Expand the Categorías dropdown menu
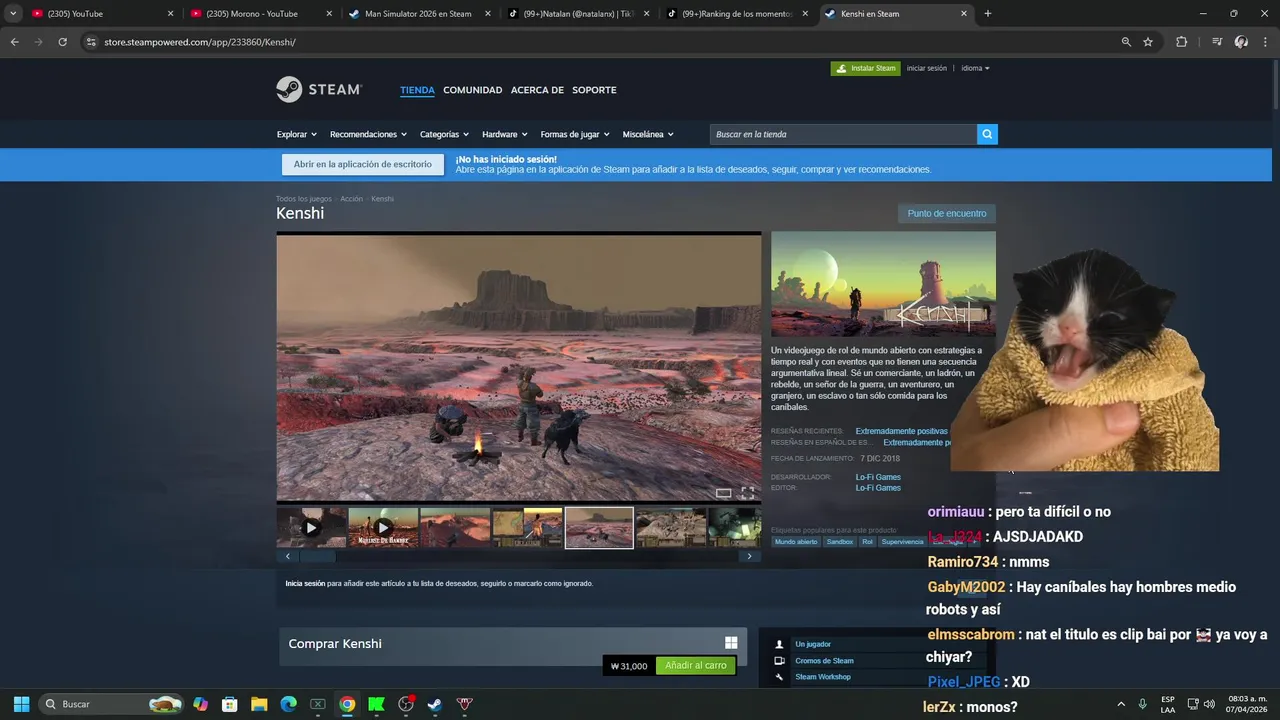 coord(444,134)
